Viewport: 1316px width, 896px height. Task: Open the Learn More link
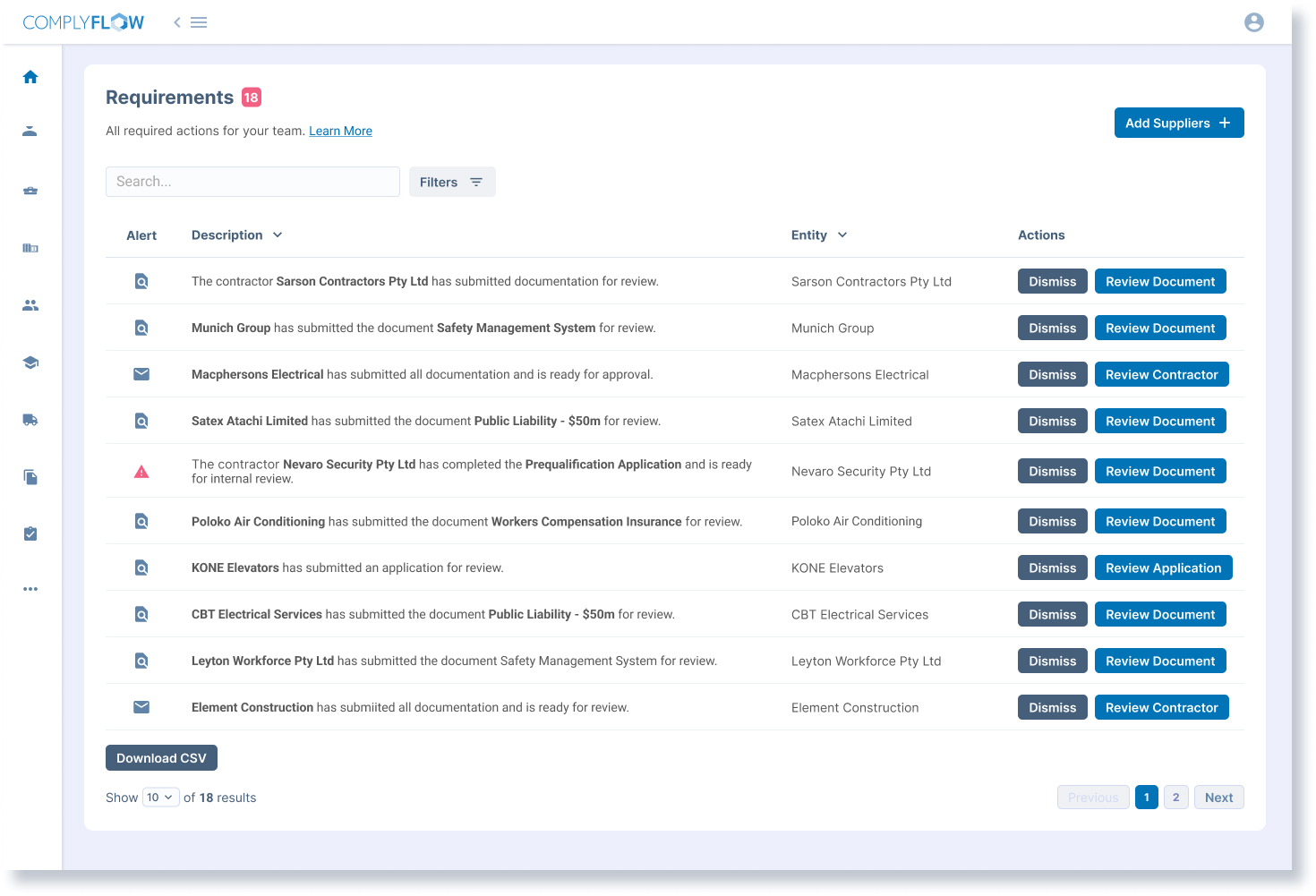coord(340,131)
